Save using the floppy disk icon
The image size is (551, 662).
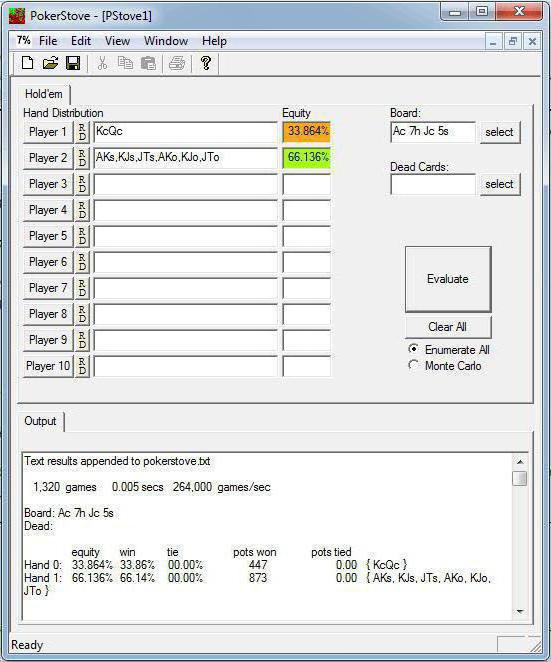point(73,63)
